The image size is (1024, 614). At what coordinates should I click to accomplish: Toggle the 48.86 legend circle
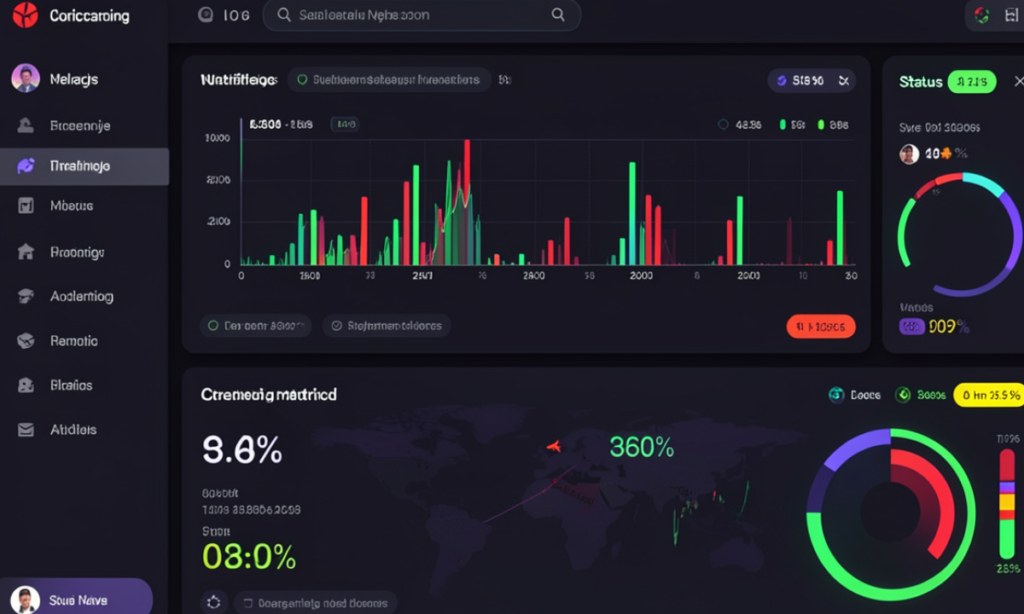723,124
